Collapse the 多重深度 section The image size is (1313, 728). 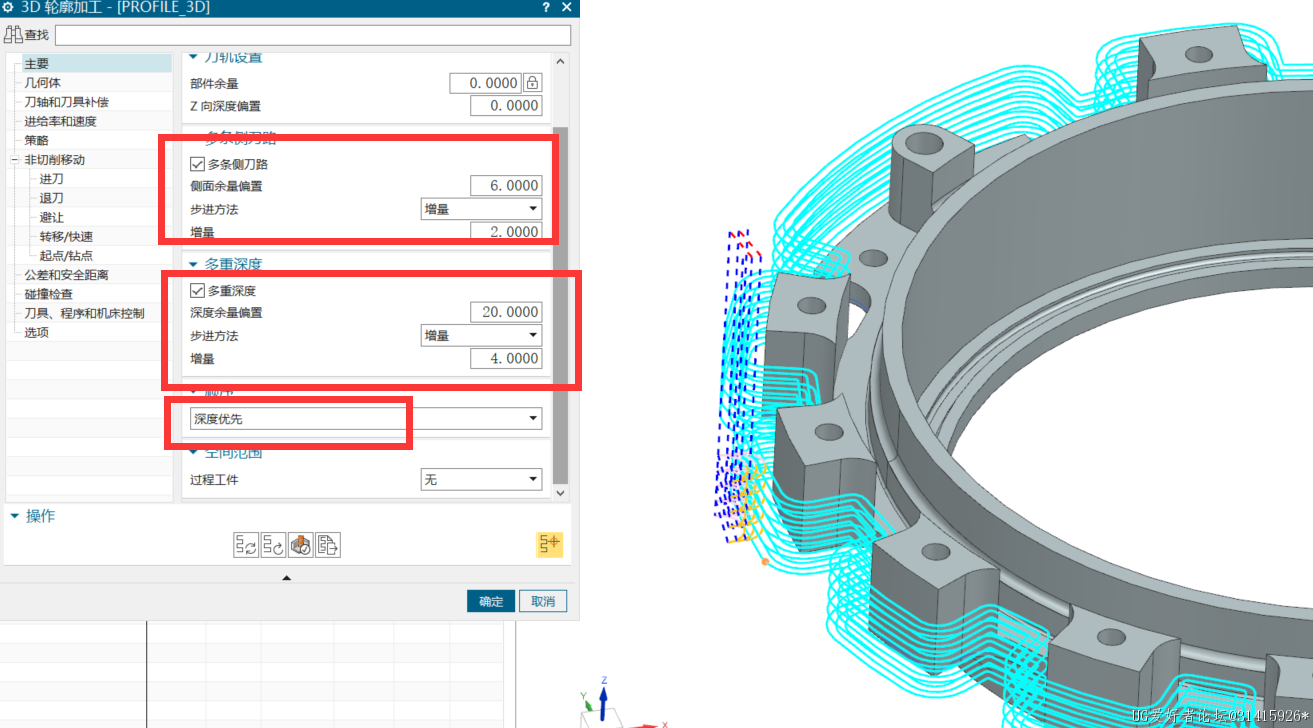(x=194, y=265)
